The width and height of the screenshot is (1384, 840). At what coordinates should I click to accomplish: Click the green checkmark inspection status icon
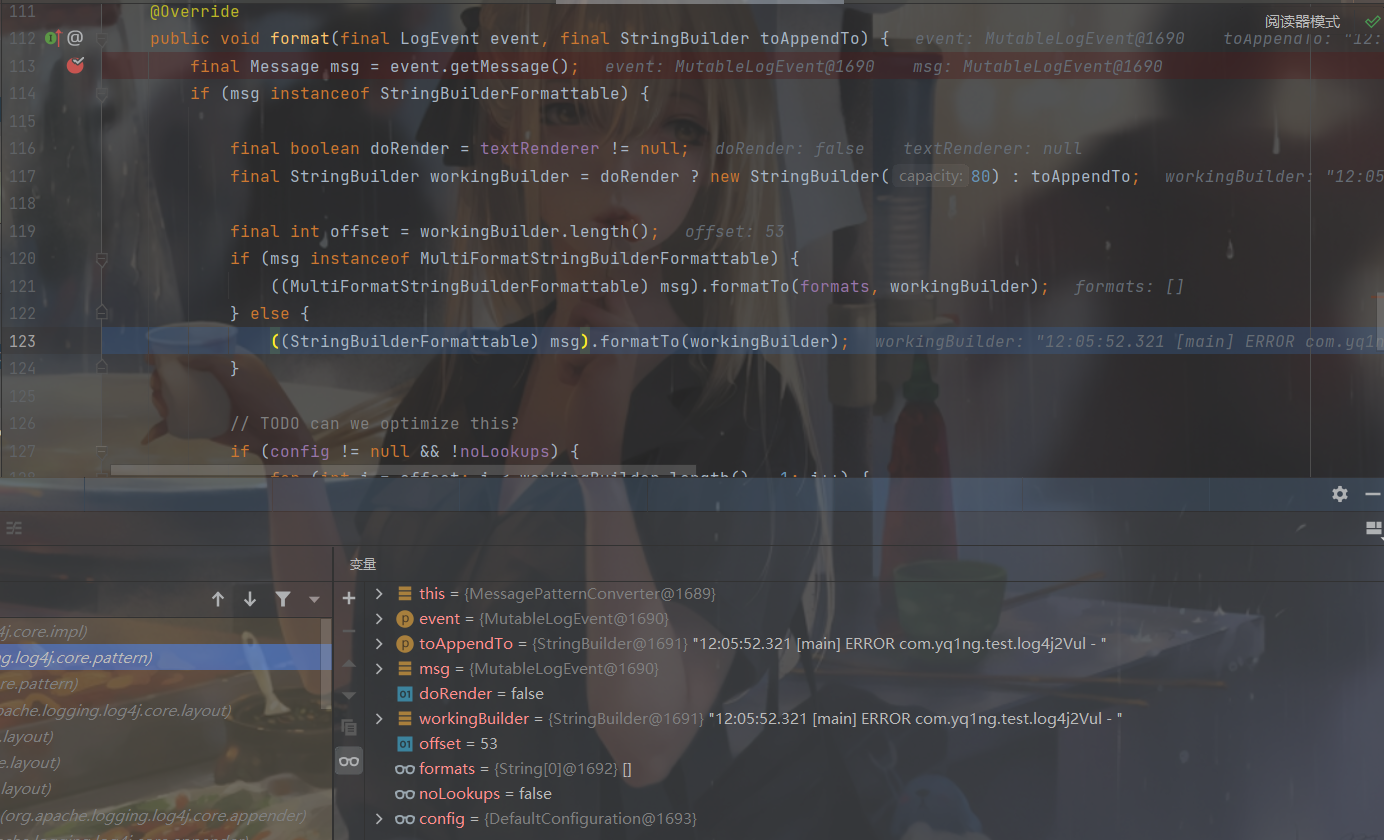tap(1371, 20)
